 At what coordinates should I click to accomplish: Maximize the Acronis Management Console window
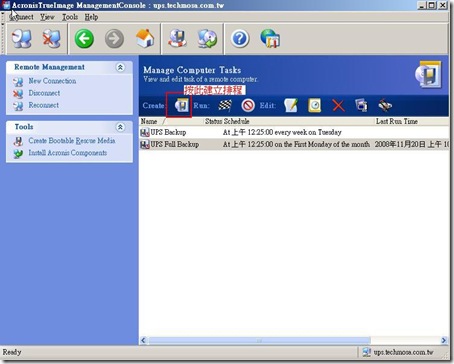tap(432, 5)
